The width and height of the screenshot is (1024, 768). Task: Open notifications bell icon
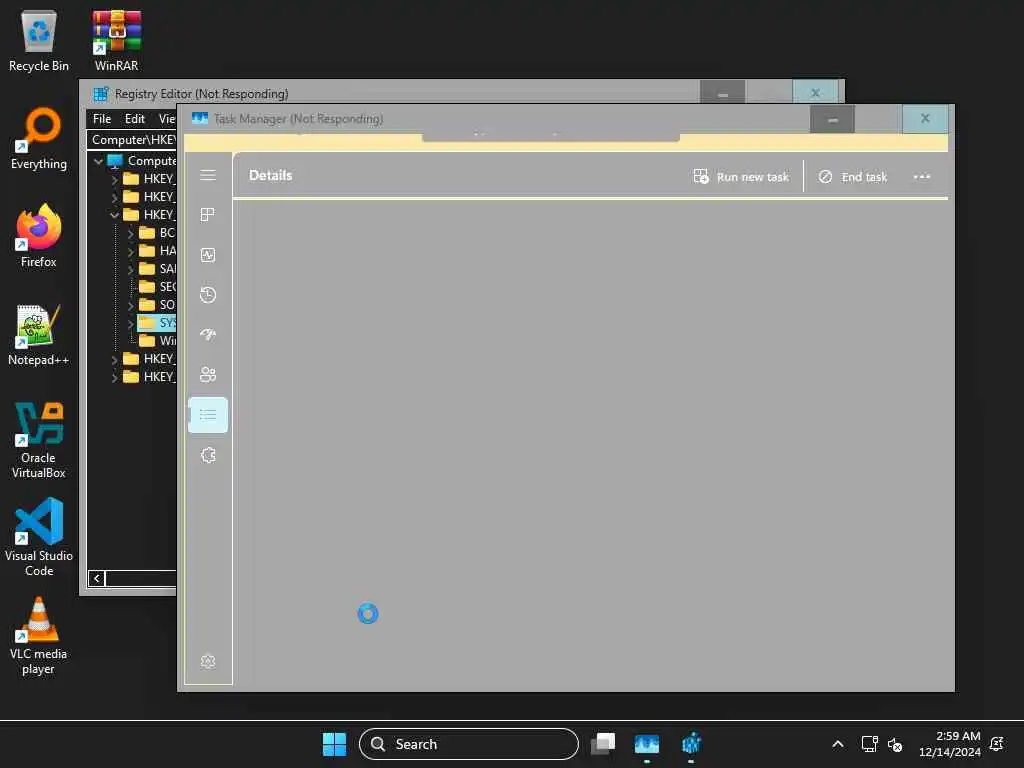[x=997, y=744]
